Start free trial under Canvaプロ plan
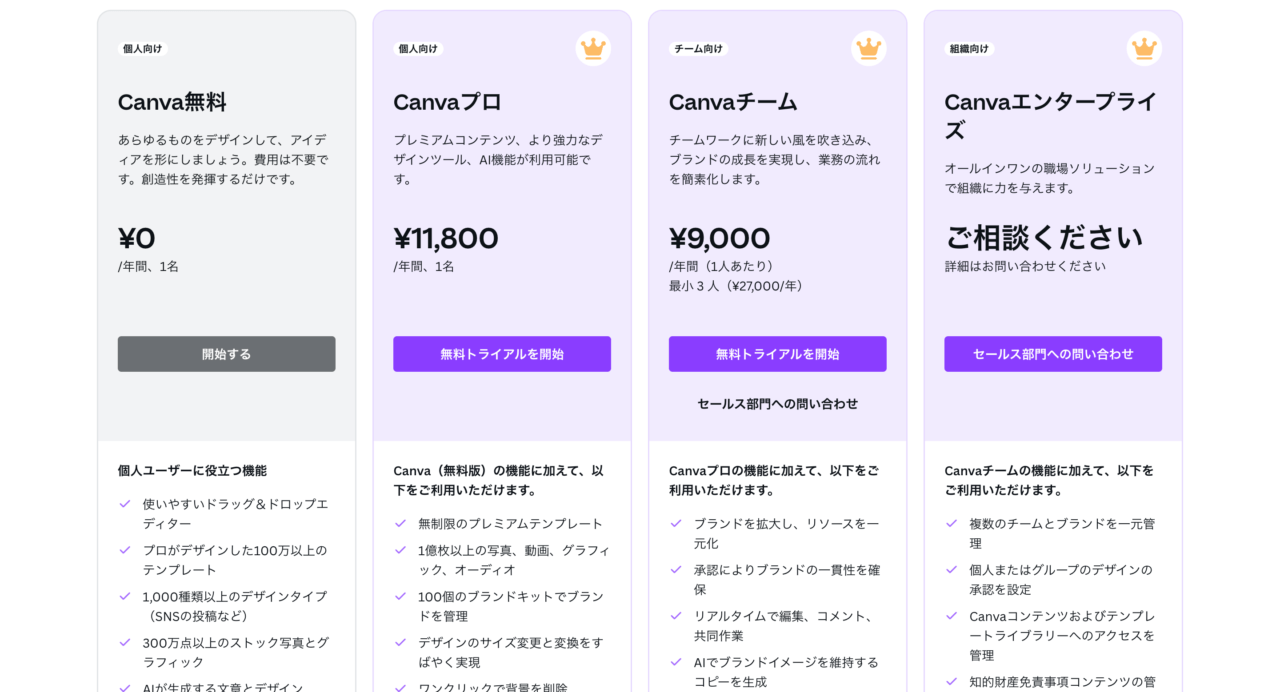This screenshot has height=692, width=1280. pos(502,354)
